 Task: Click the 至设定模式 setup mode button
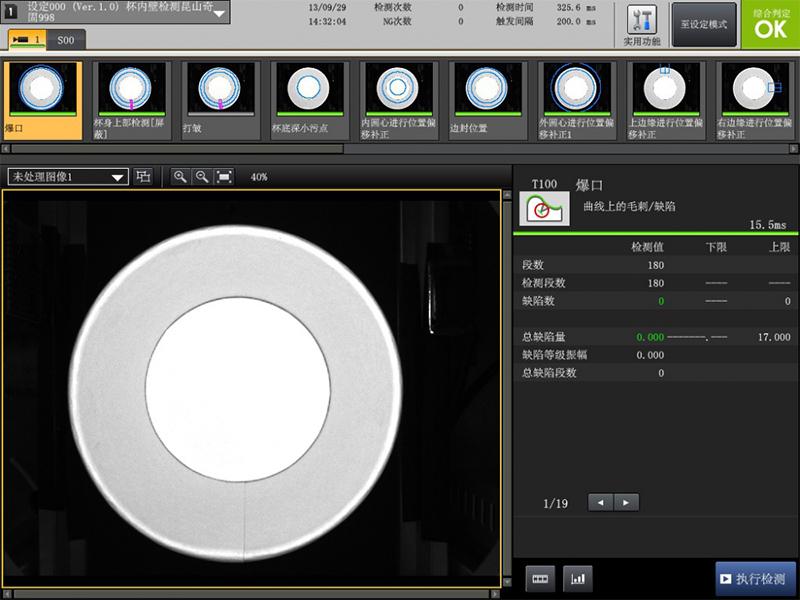[704, 24]
